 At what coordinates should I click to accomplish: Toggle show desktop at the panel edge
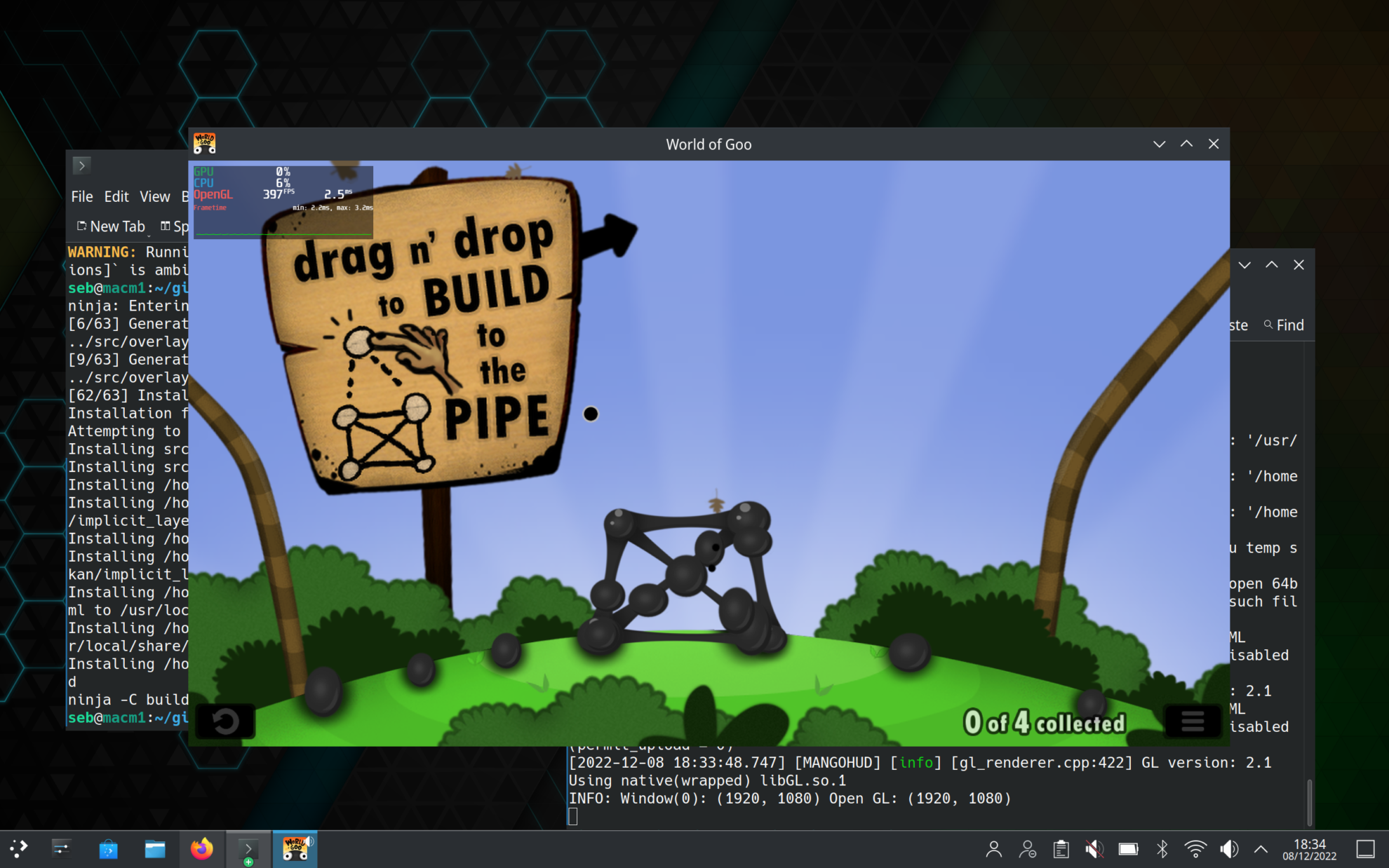[x=1365, y=849]
